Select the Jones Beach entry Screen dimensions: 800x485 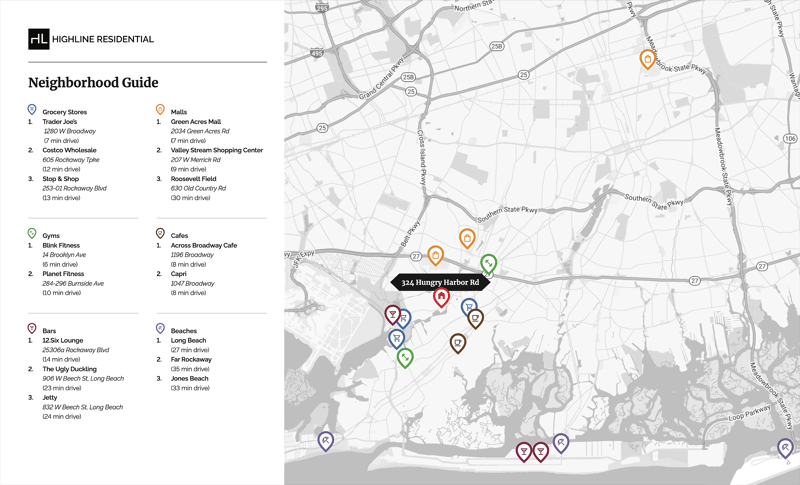coord(189,378)
